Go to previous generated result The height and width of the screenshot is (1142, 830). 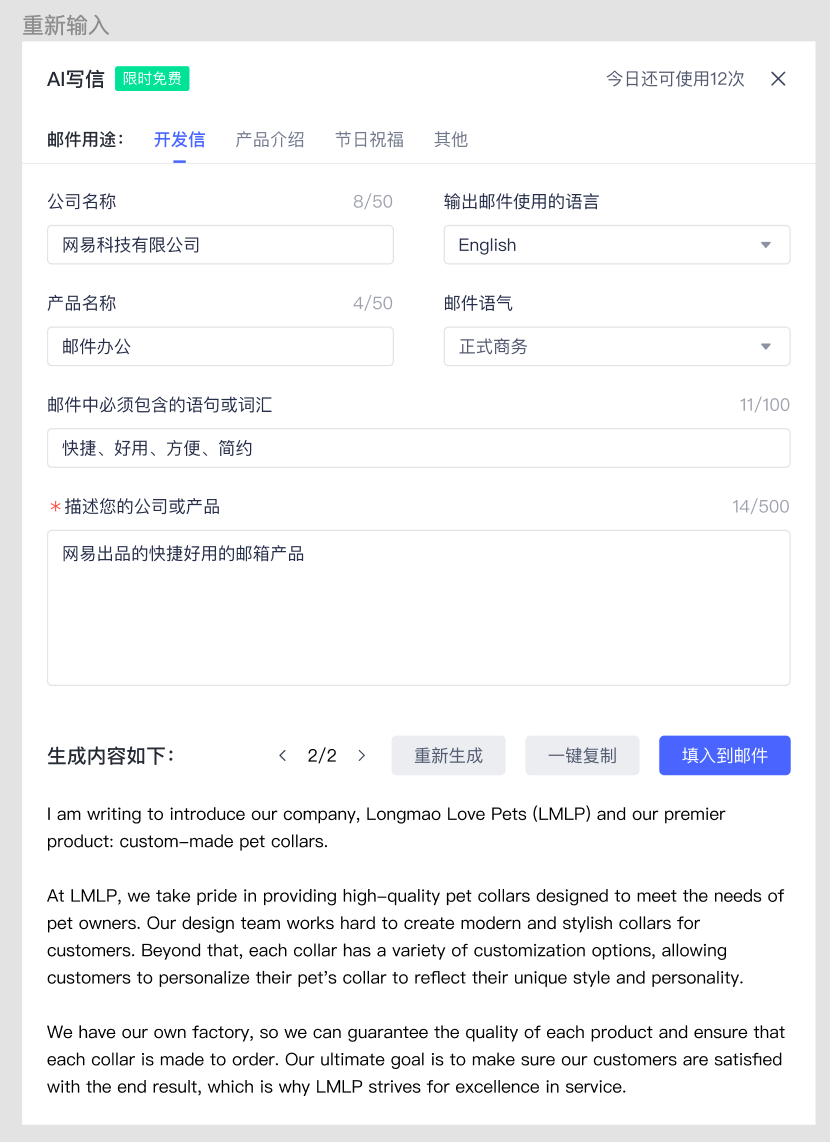click(283, 756)
